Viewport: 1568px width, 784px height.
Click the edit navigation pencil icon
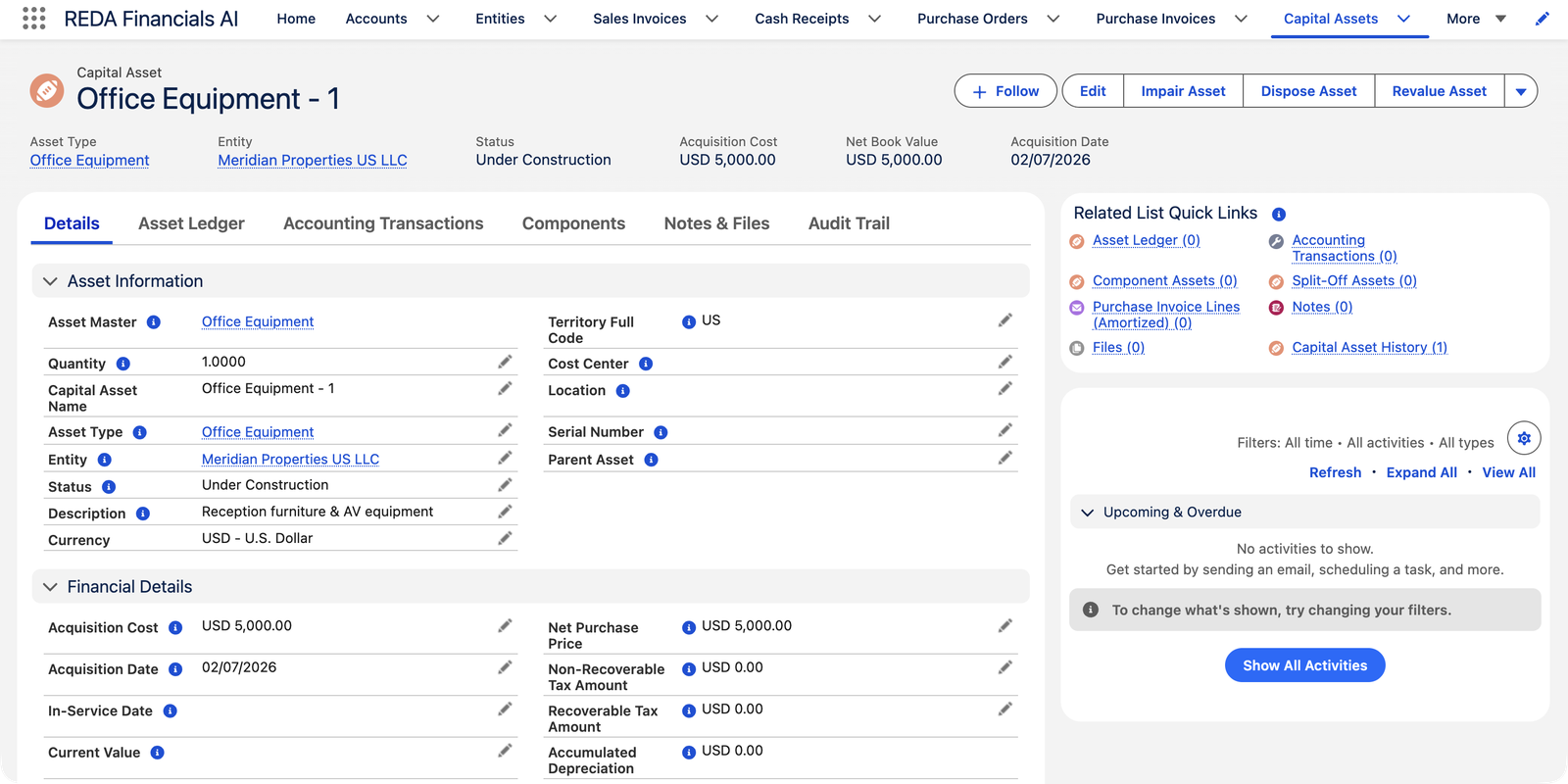click(1543, 19)
